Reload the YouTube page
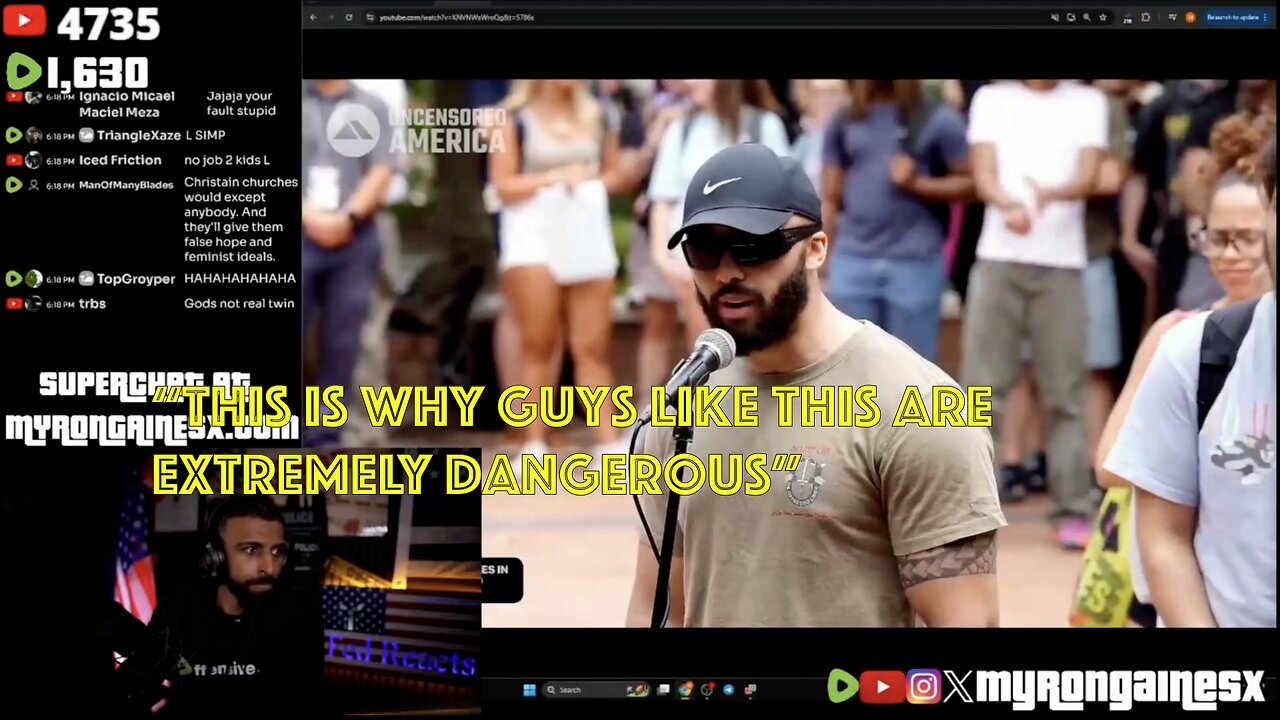 [x=349, y=17]
